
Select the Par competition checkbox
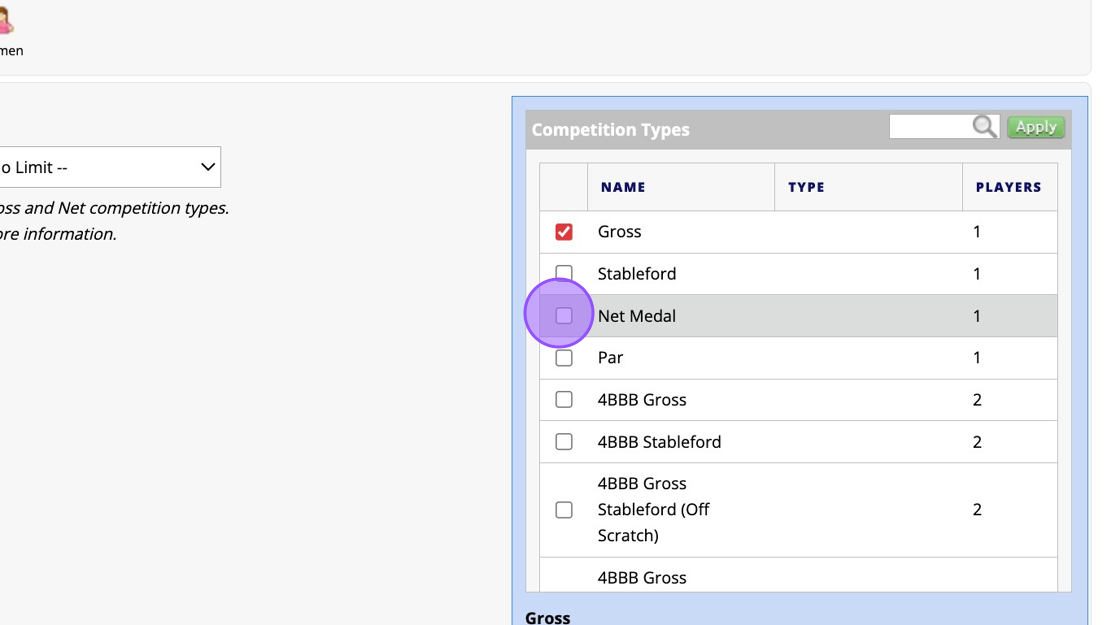coord(564,358)
